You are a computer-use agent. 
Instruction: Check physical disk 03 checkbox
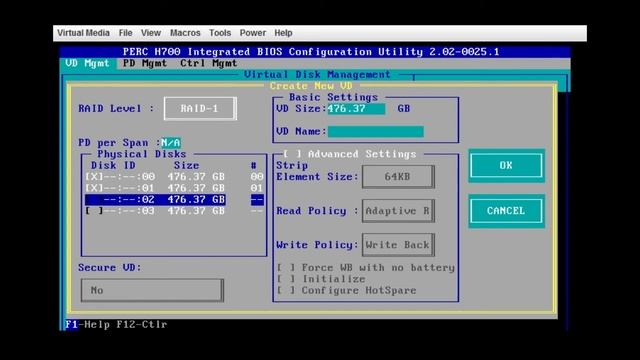(x=94, y=211)
